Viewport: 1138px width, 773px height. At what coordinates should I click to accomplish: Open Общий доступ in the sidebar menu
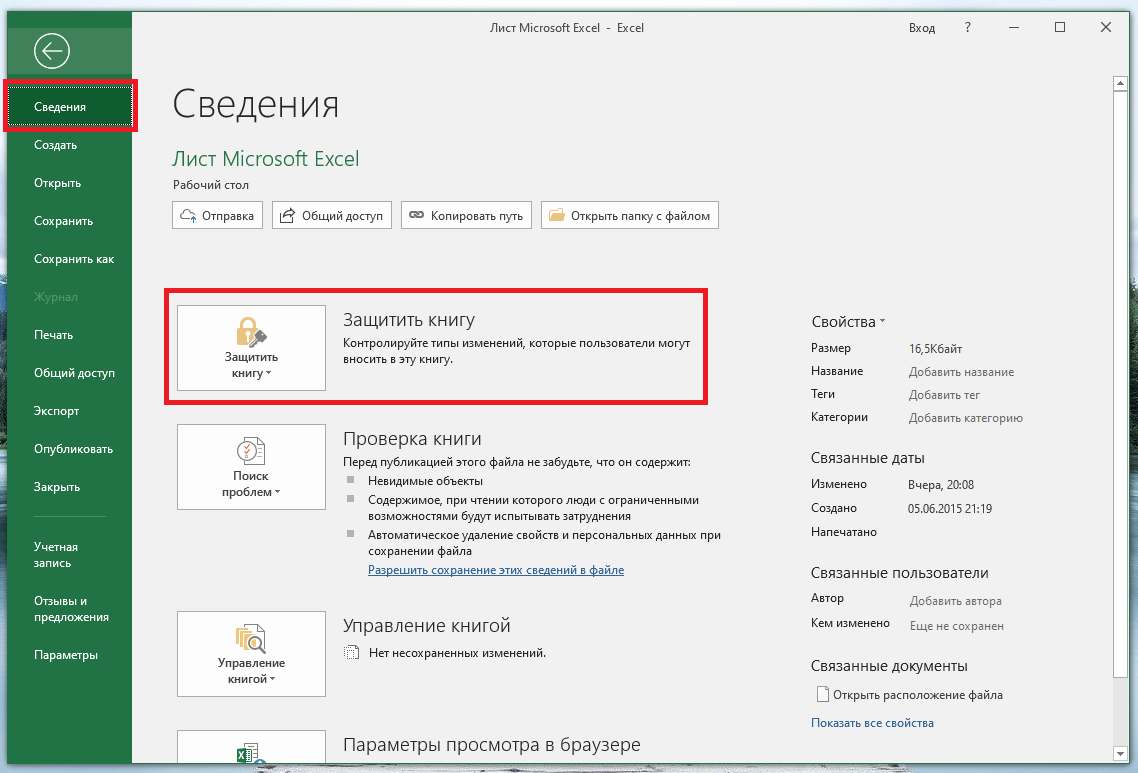pos(70,373)
